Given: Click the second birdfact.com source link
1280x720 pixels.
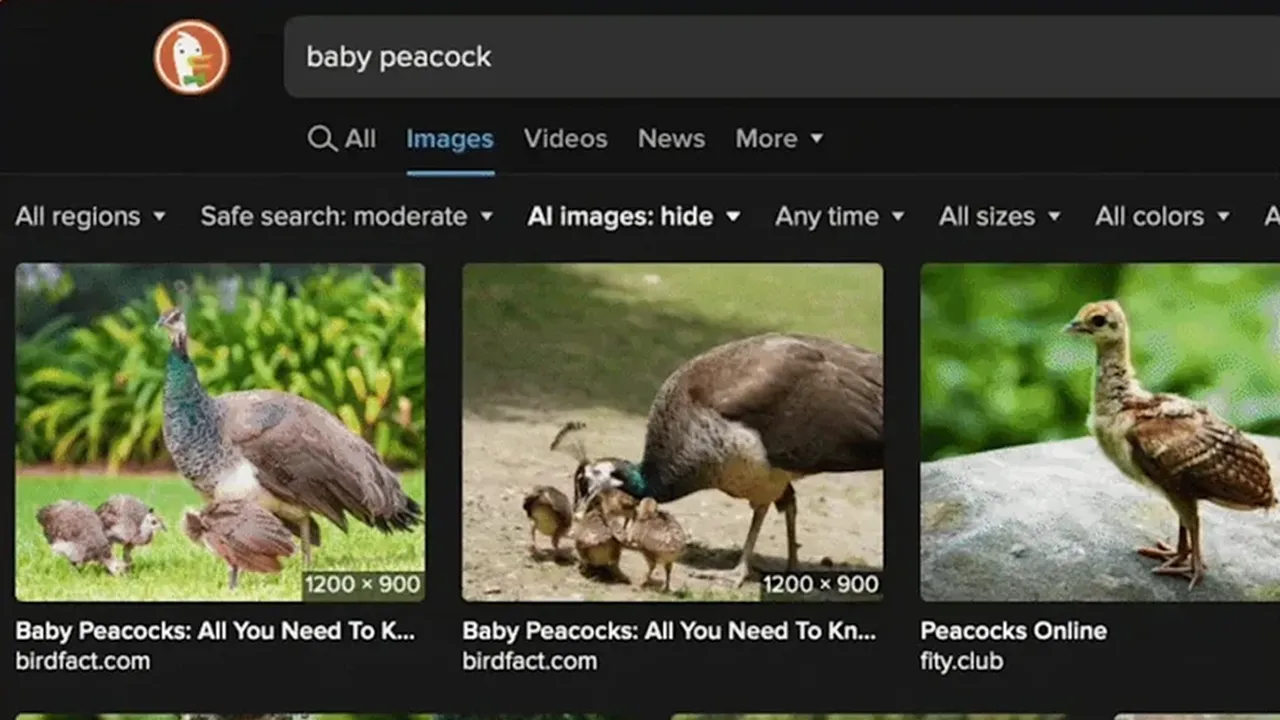Looking at the screenshot, I should [529, 661].
